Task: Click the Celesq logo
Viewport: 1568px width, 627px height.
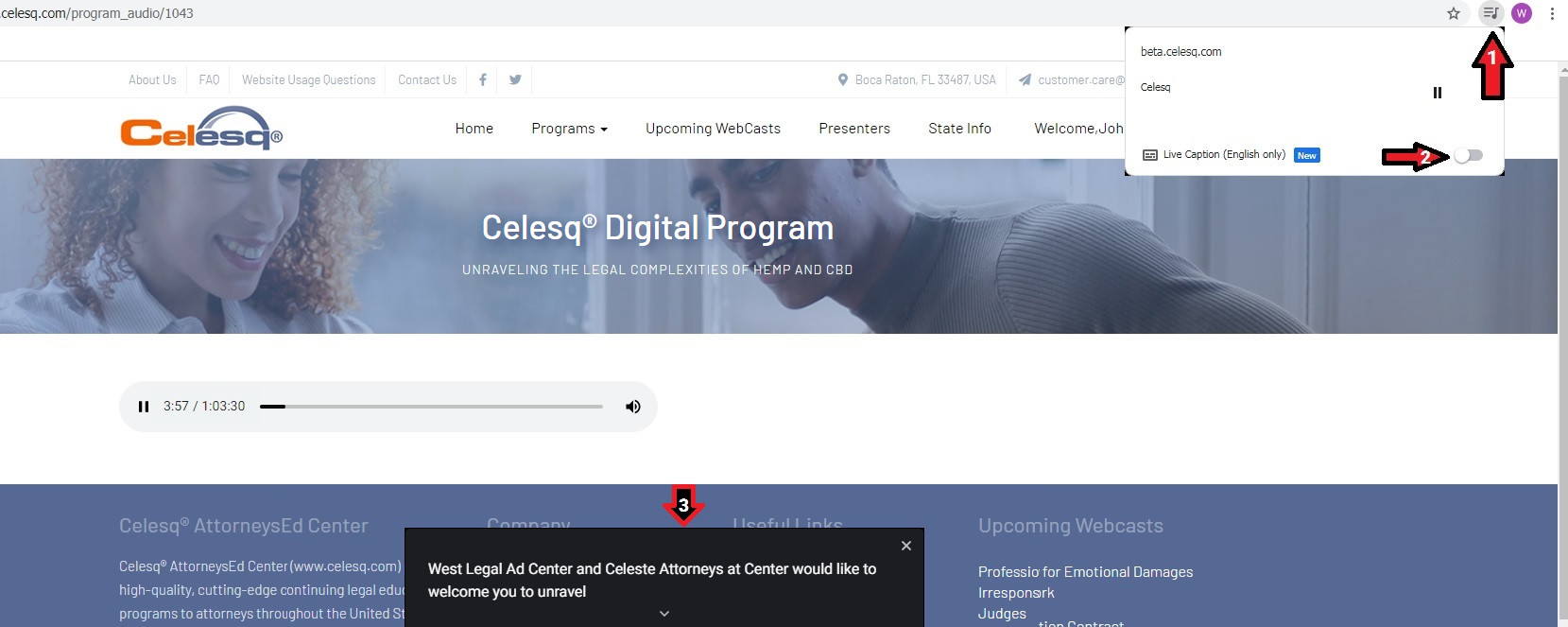Action: 200,130
